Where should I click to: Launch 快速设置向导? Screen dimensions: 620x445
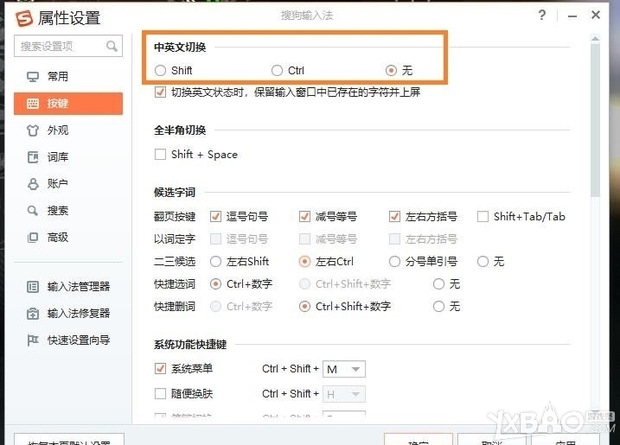[79, 340]
